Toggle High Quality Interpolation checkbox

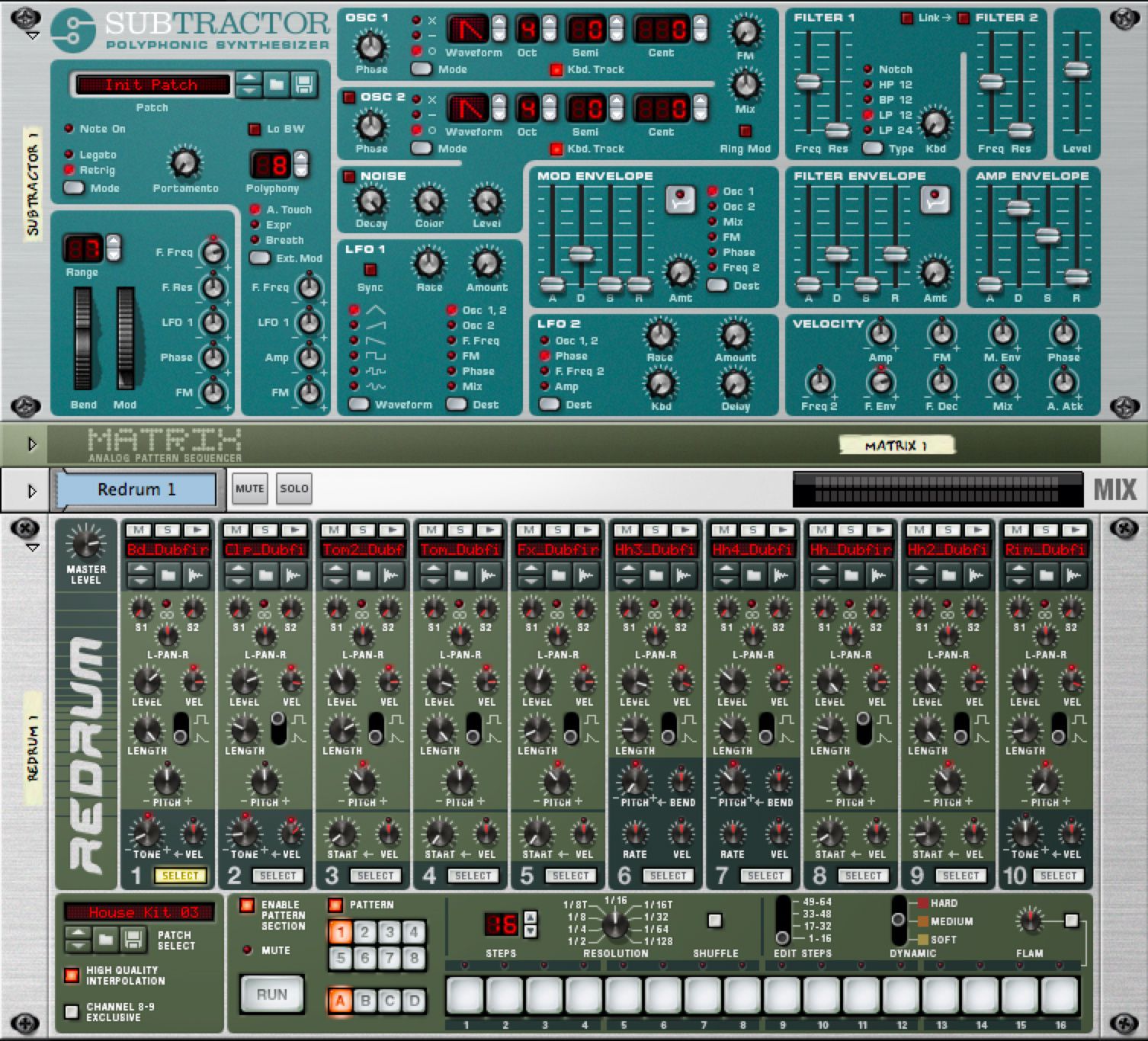72,975
